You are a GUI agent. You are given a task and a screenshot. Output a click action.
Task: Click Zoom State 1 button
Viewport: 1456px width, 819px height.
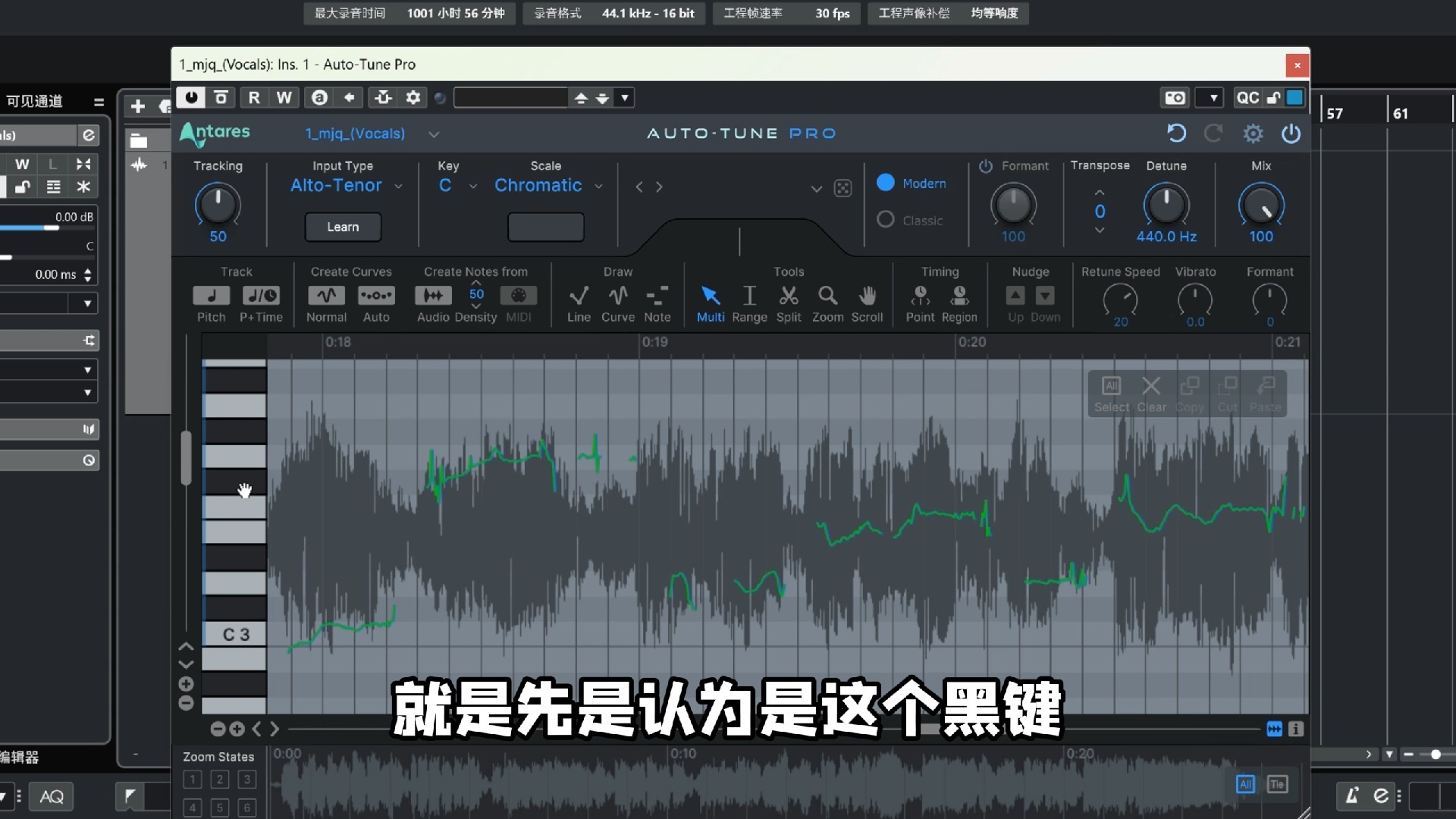pyautogui.click(x=193, y=780)
